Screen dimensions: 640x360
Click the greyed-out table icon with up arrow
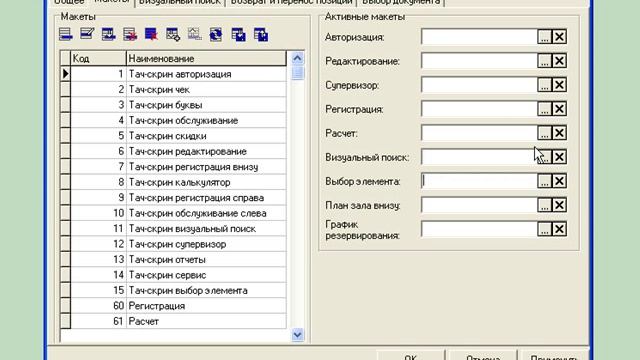click(195, 34)
